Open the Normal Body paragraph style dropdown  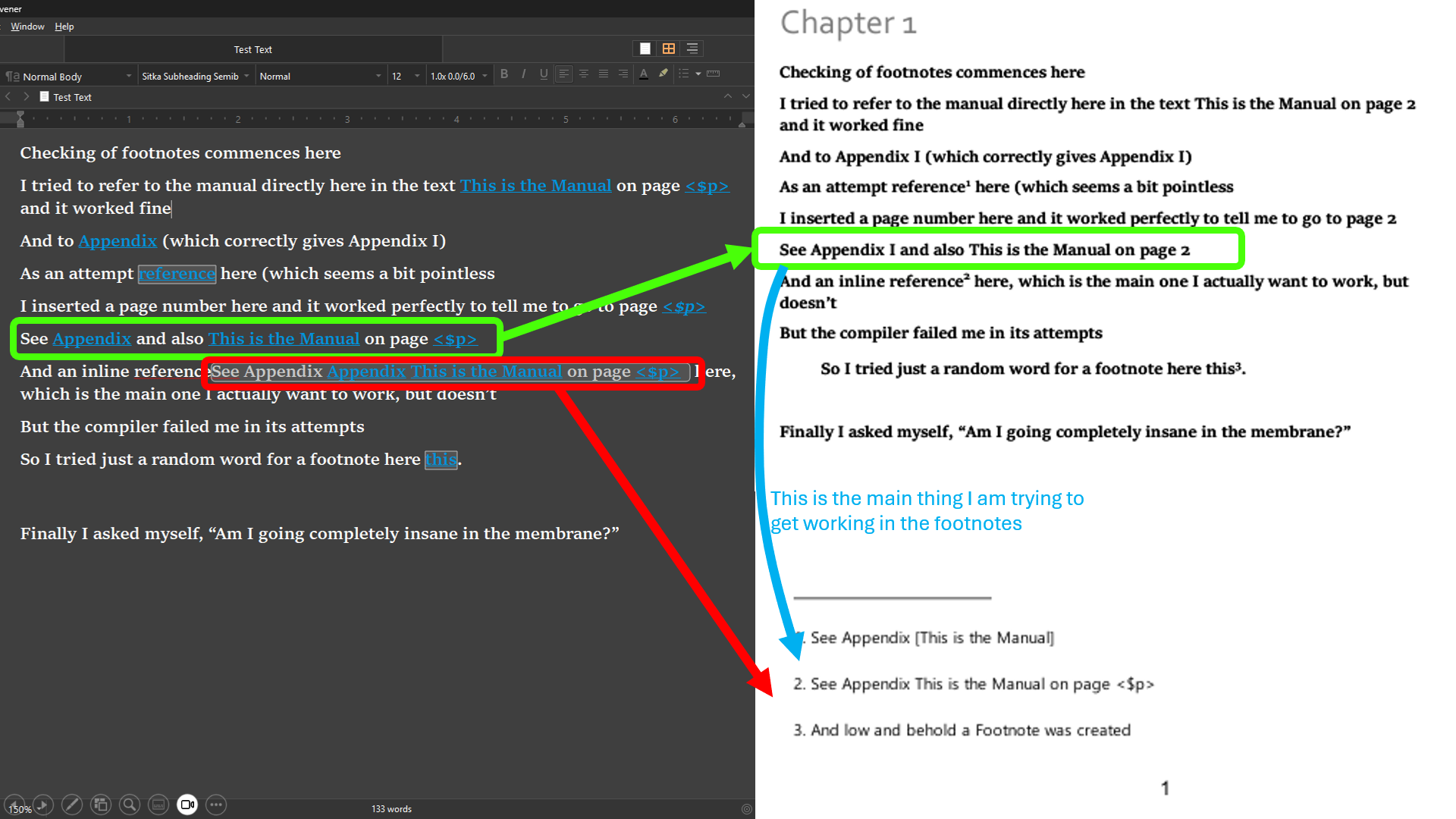click(70, 77)
